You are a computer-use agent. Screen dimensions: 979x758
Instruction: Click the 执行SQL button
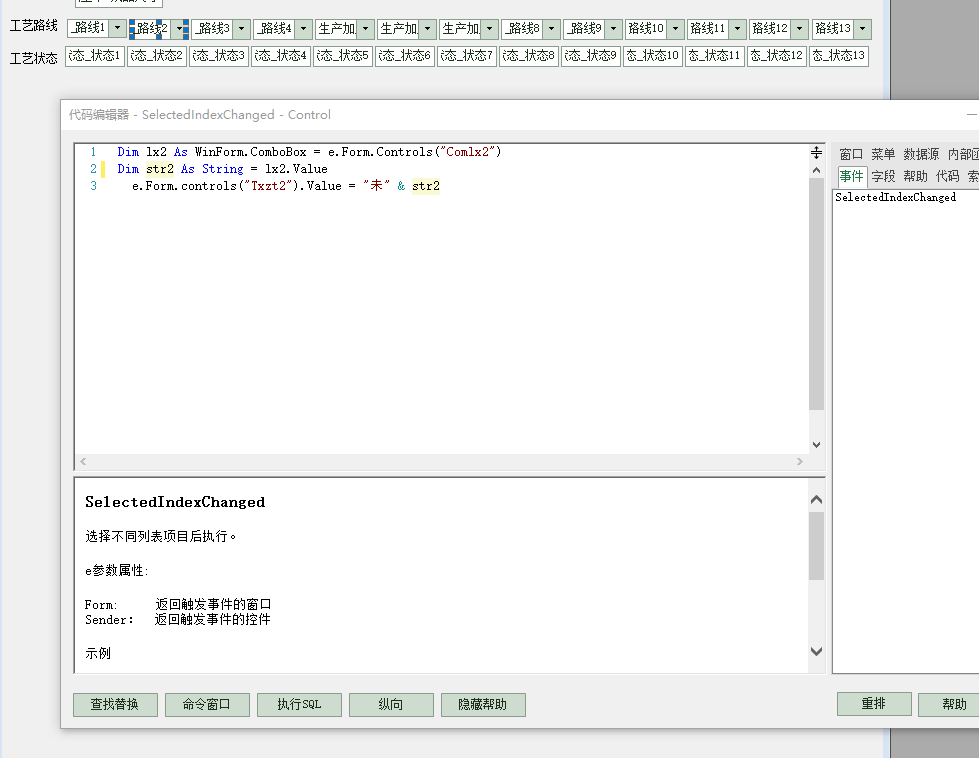tap(299, 705)
